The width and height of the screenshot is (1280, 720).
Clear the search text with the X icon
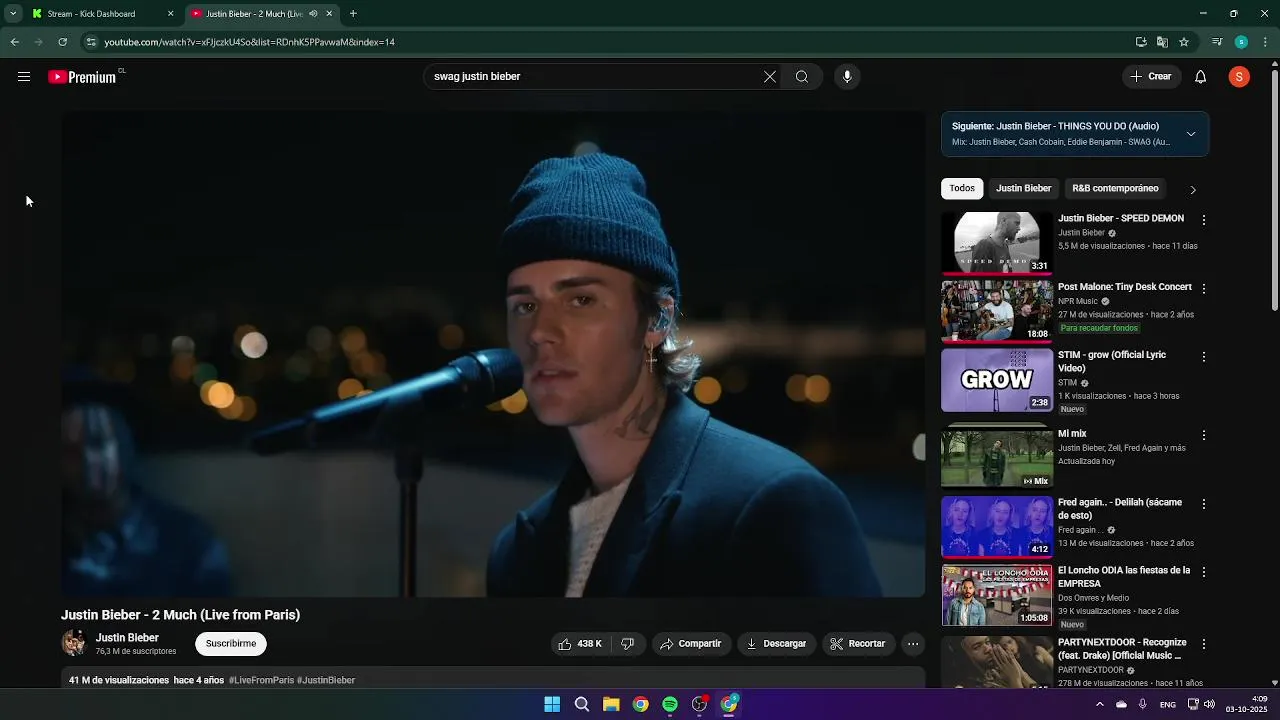pyautogui.click(x=770, y=77)
